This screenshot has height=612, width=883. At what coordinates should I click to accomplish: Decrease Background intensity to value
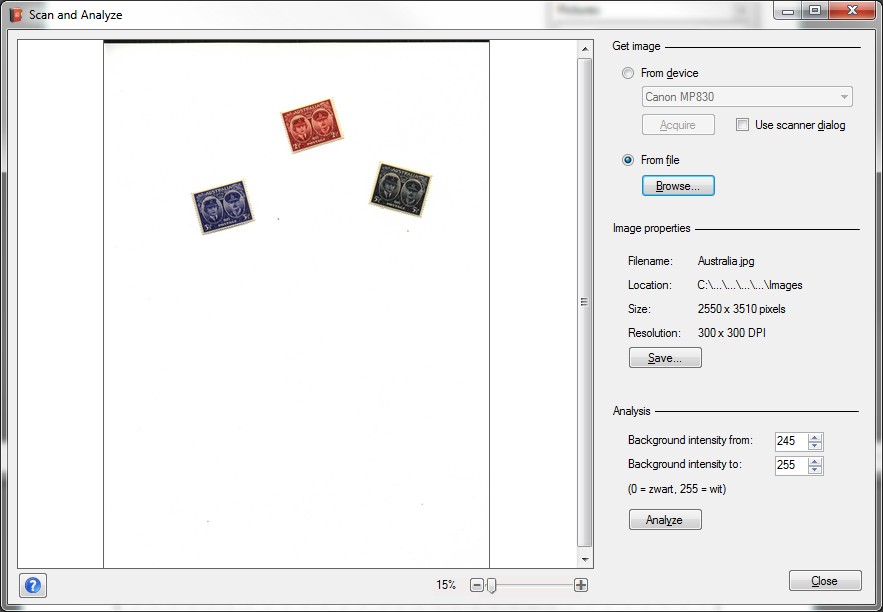815,469
